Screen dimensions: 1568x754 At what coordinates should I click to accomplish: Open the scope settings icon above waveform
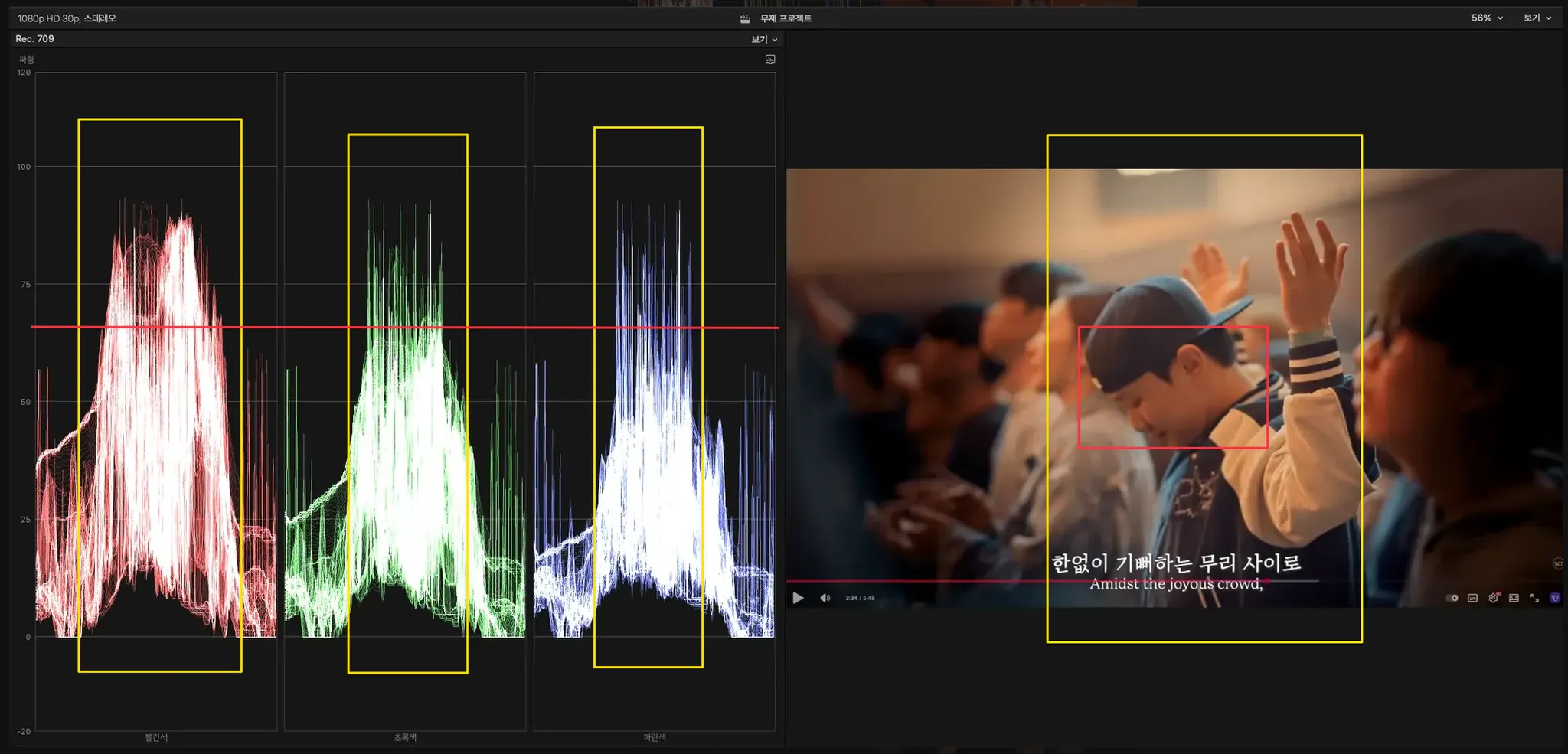pos(770,60)
